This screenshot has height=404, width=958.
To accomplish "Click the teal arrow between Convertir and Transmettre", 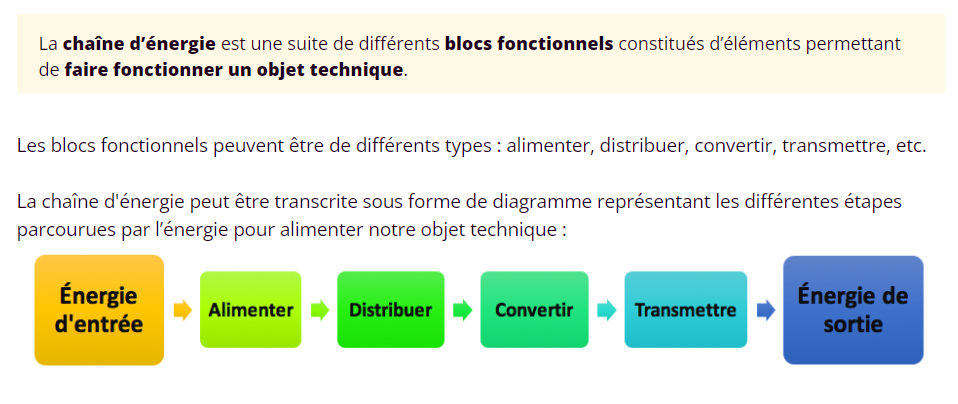I will point(606,310).
